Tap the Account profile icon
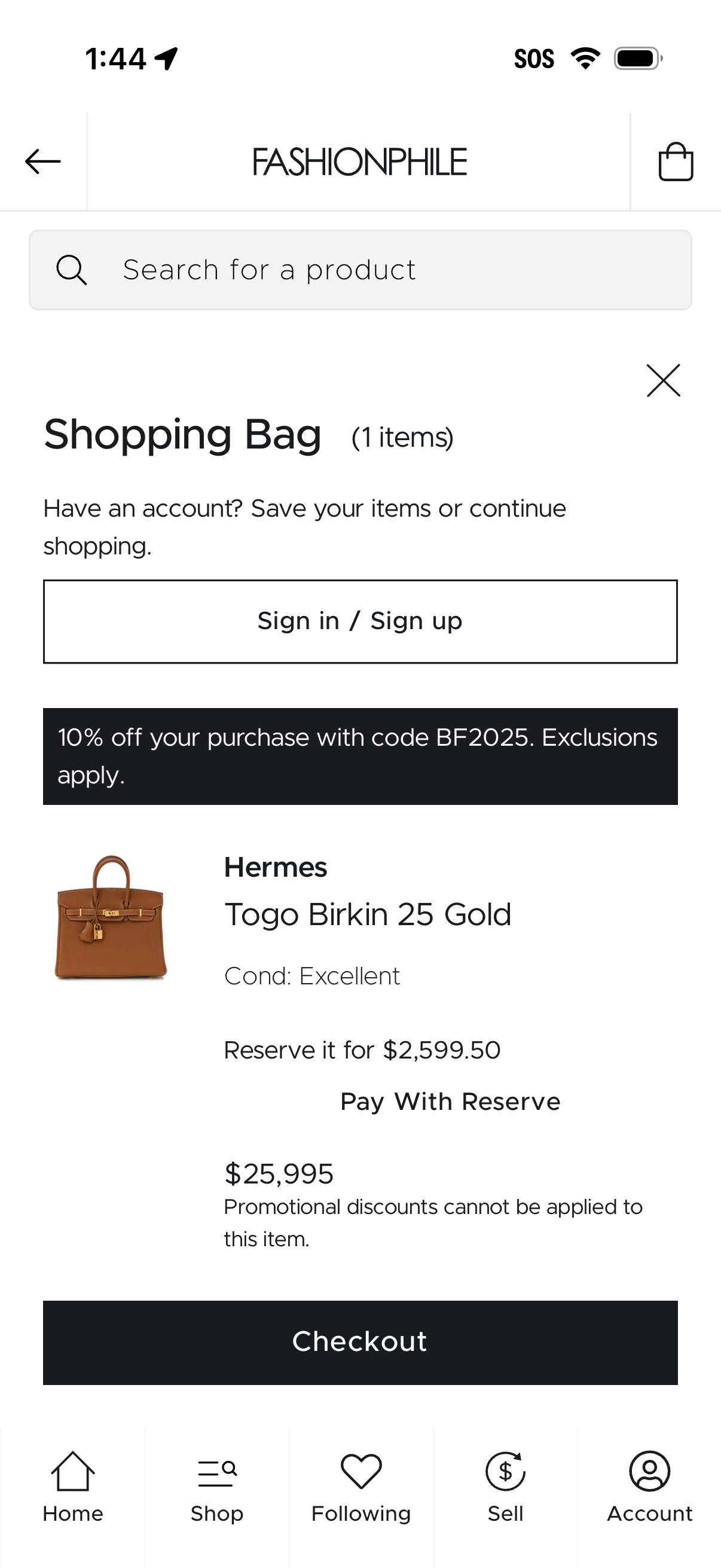Viewport: 721px width, 1568px height. coord(649,1471)
